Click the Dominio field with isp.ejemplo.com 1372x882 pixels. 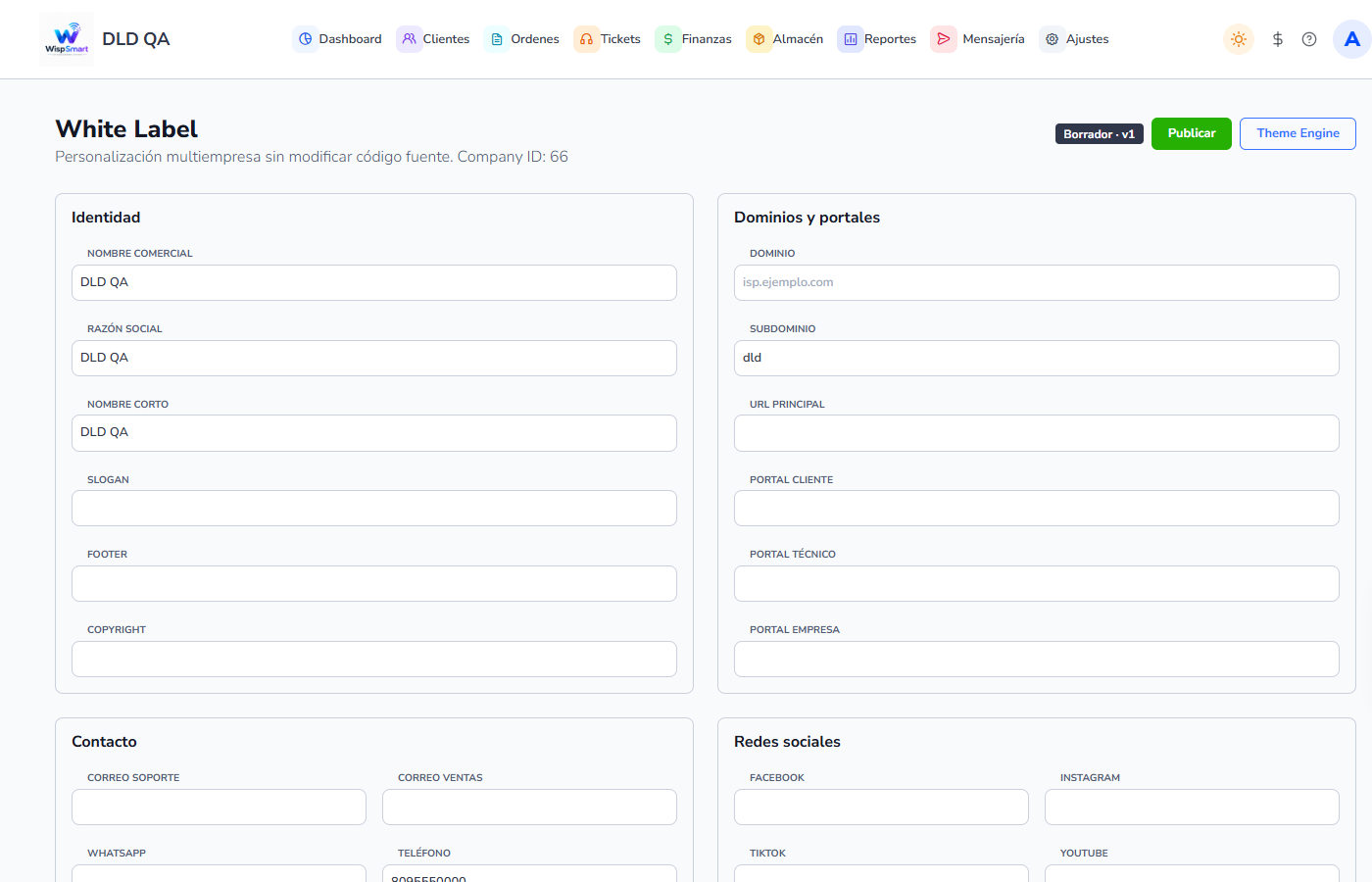(x=1037, y=282)
